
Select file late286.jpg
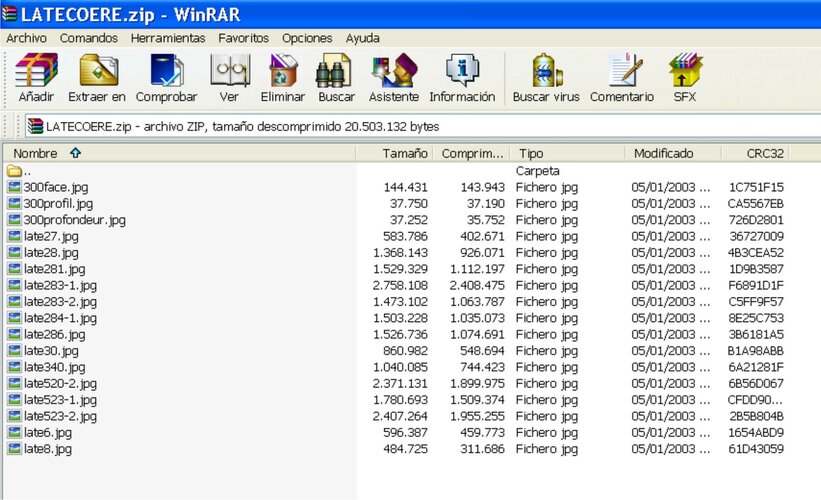pyautogui.click(x=54, y=334)
